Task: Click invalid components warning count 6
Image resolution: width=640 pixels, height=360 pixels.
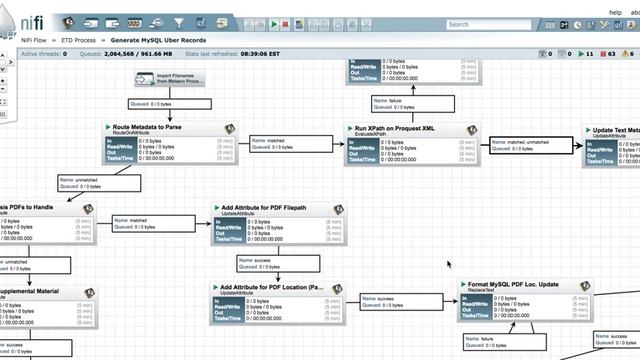Action: tap(628, 54)
